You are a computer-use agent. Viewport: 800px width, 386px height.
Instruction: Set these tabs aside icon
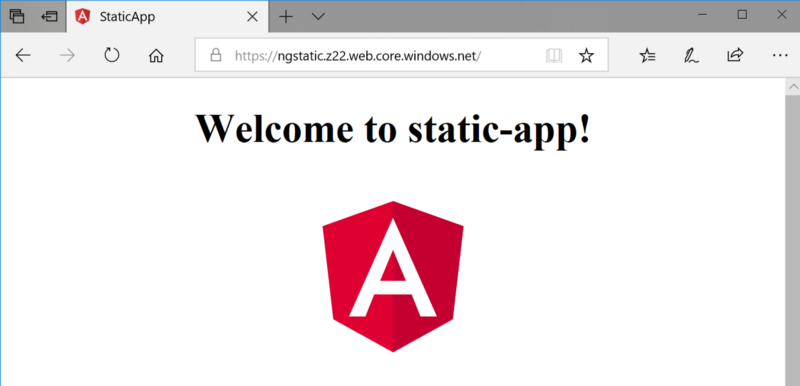(x=49, y=16)
